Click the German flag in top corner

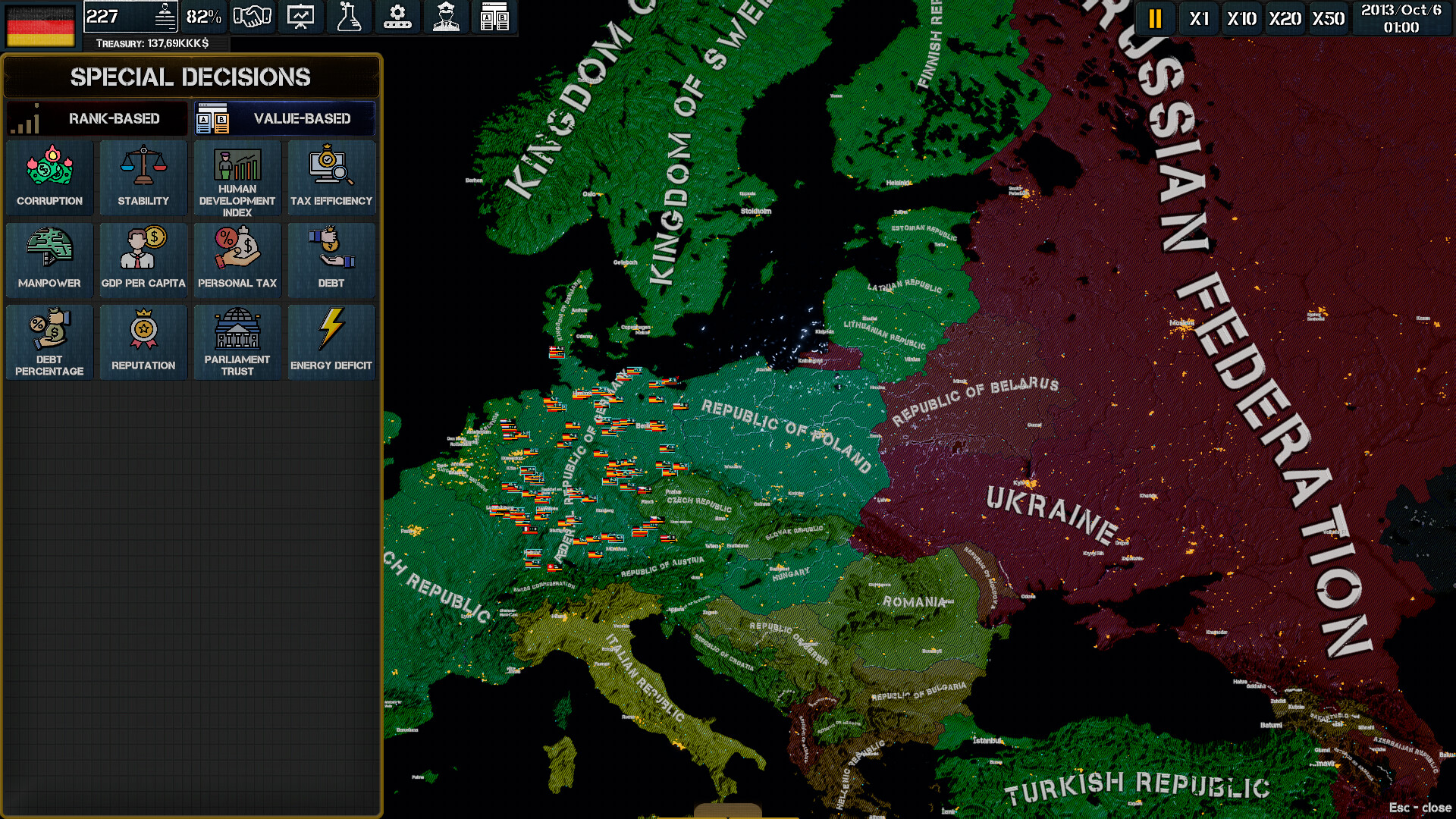click(x=40, y=25)
